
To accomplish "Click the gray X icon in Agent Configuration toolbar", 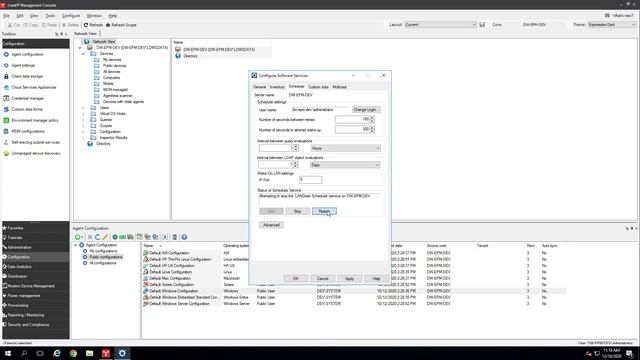I will pyautogui.click(x=90, y=237).
